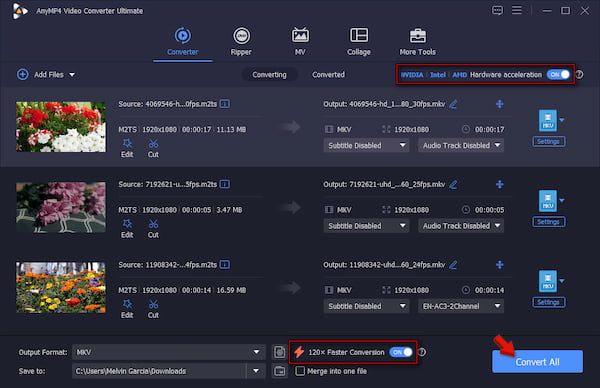Show the Converting list
The height and width of the screenshot is (388, 600).
tap(269, 75)
